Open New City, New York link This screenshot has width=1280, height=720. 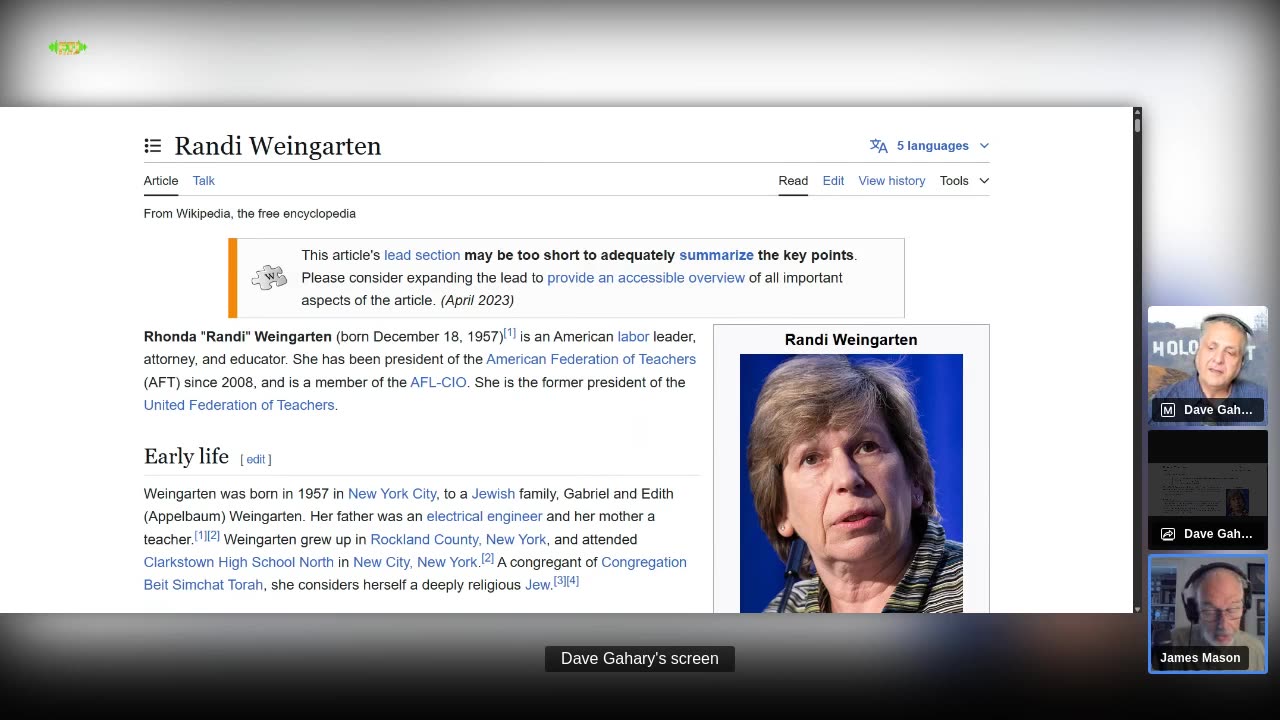tap(415, 563)
